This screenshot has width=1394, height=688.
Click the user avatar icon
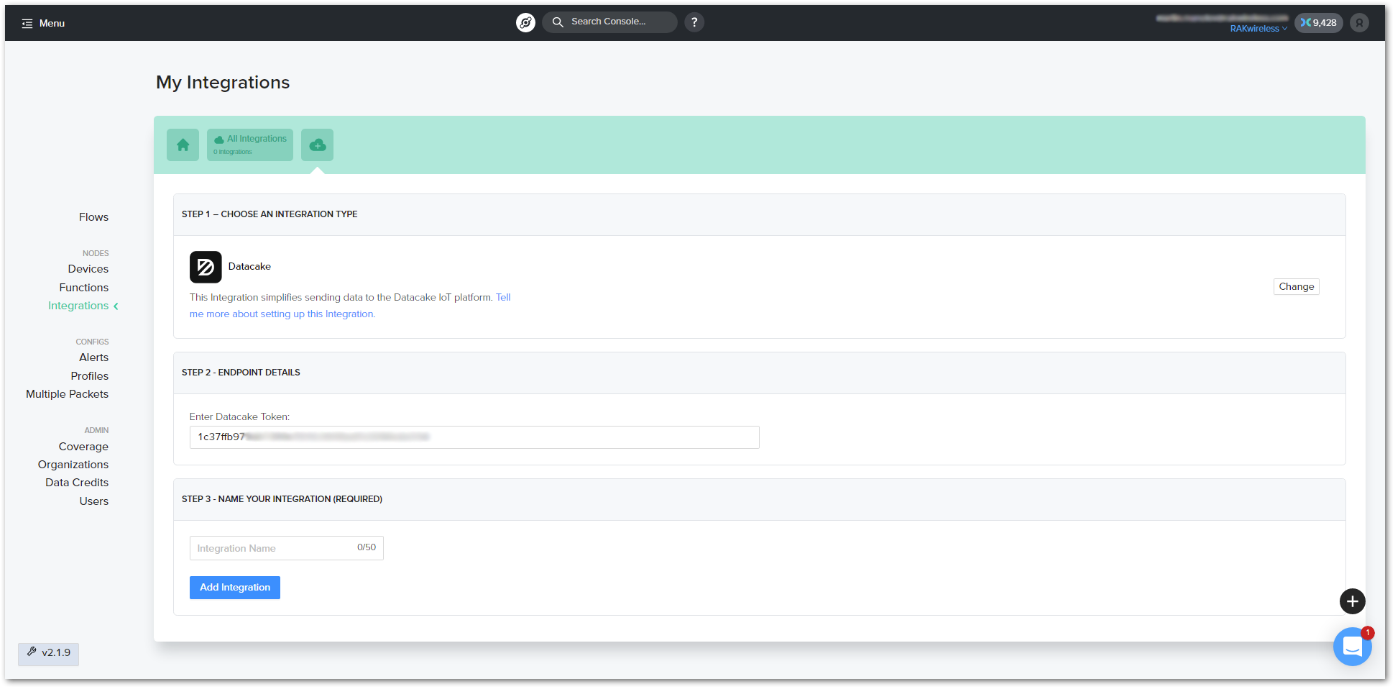1359,22
